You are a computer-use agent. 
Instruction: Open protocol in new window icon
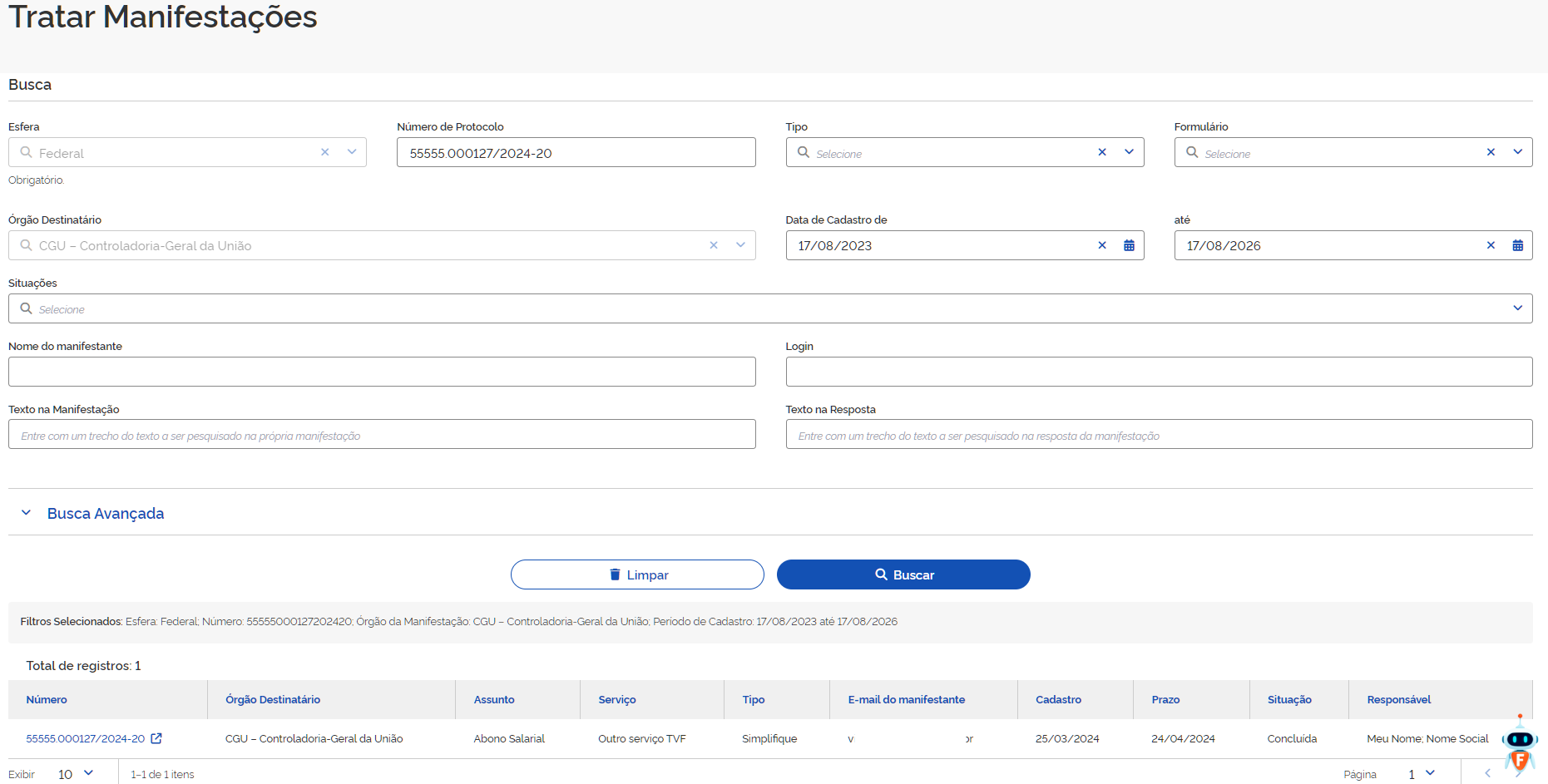pos(156,738)
